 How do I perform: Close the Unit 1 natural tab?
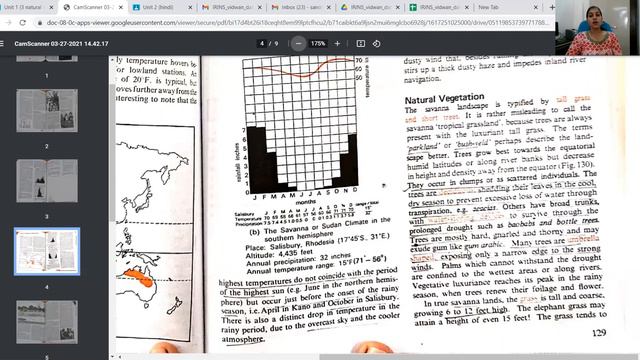click(x=51, y=7)
